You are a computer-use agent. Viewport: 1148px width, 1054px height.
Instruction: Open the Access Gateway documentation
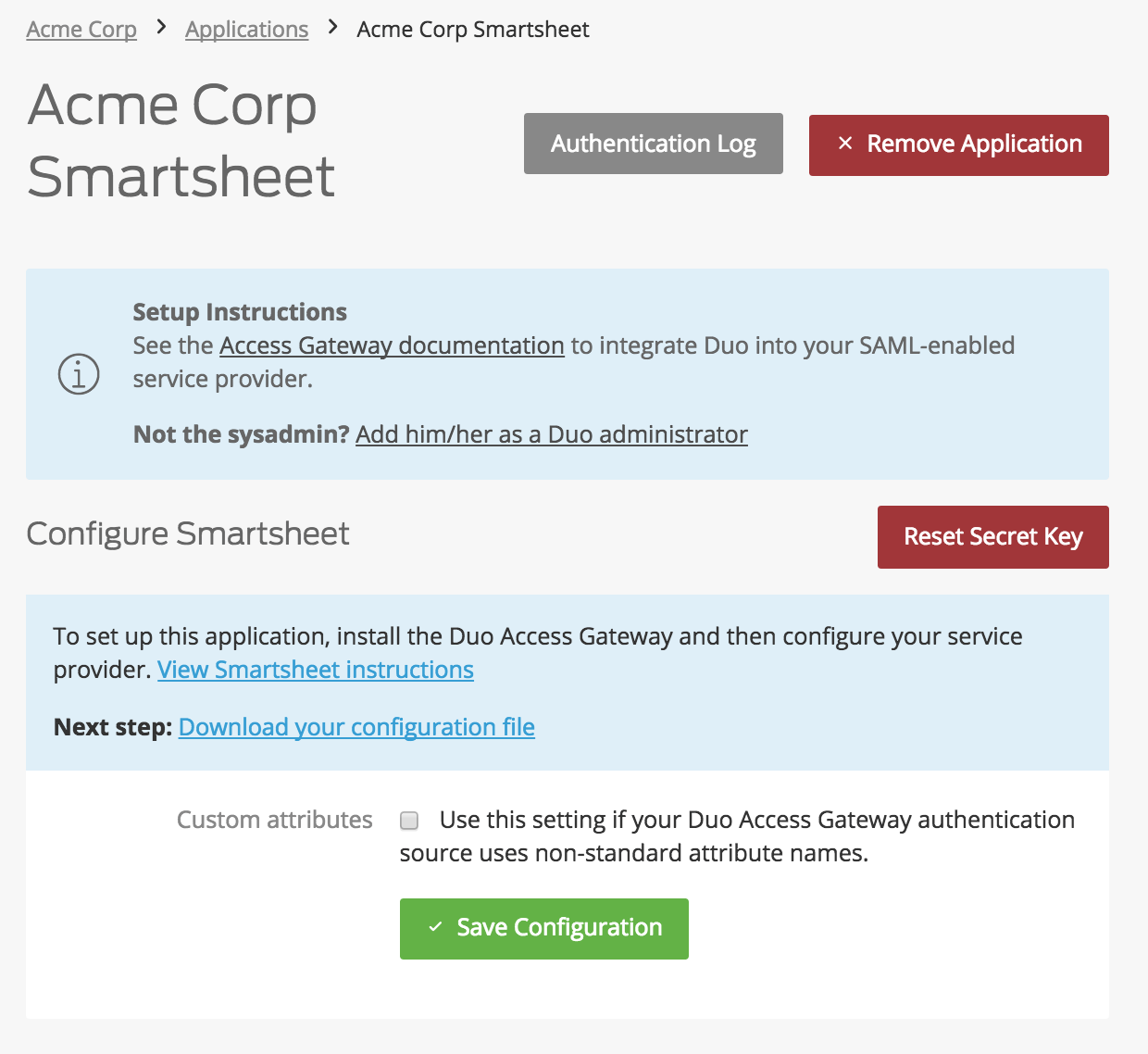pos(391,345)
